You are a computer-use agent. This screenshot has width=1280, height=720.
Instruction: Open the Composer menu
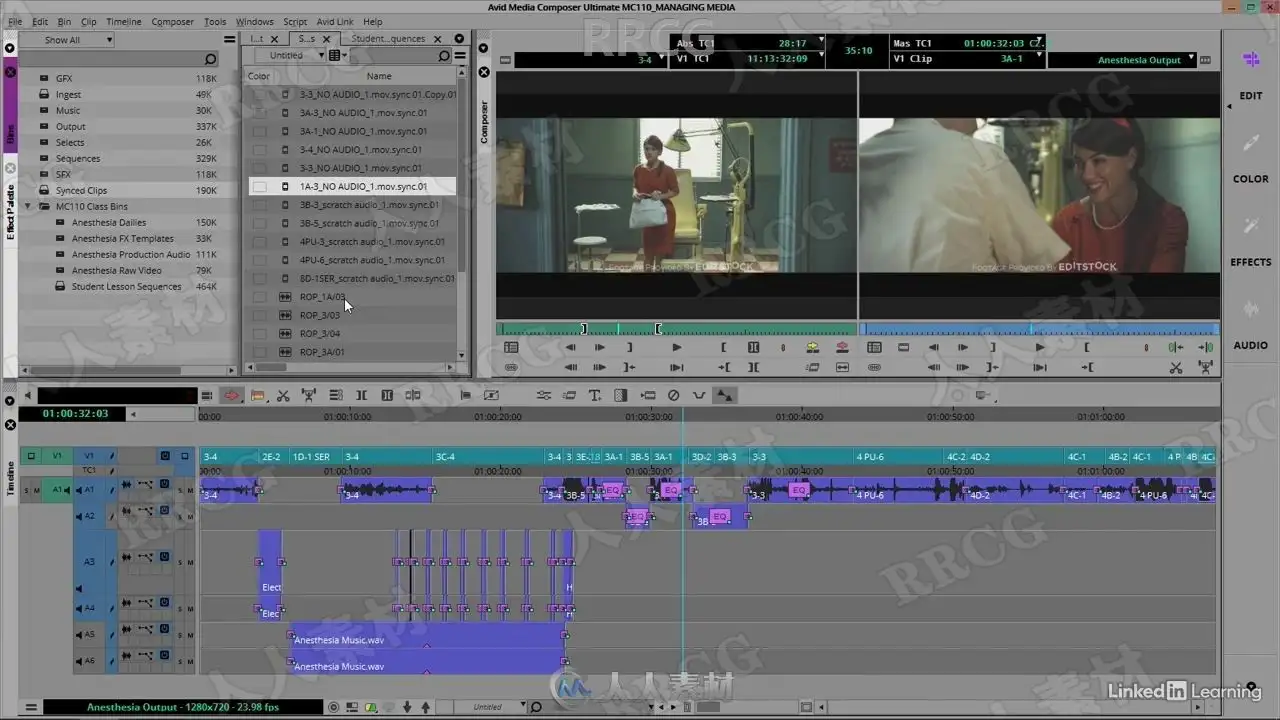[x=172, y=21]
